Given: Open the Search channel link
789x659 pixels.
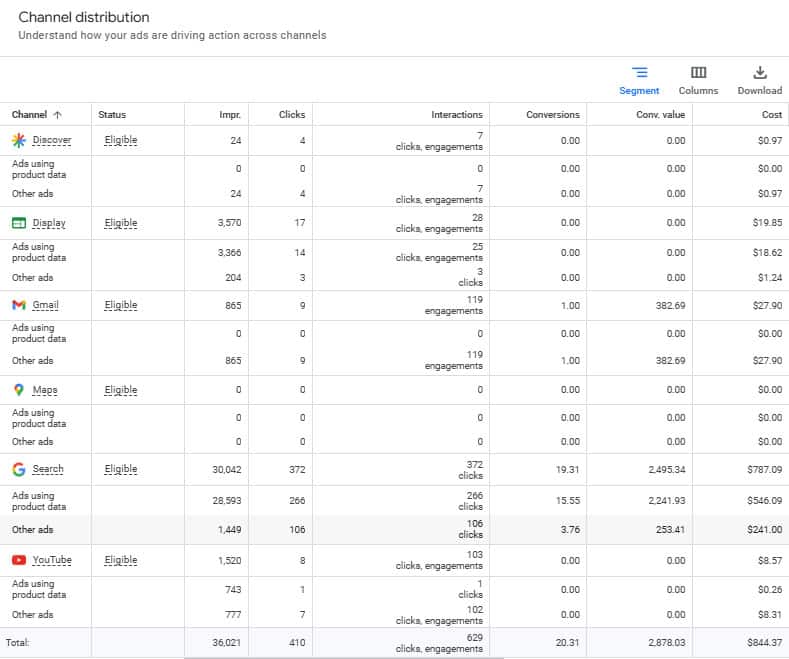Looking at the screenshot, I should [48, 469].
